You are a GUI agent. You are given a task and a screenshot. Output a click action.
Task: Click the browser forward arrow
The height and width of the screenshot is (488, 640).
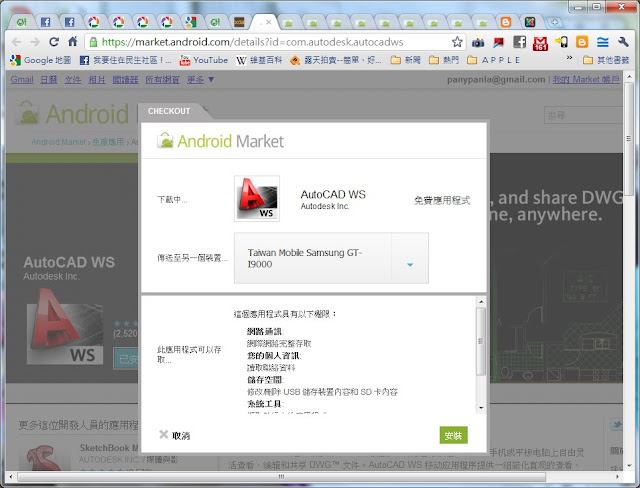pyautogui.click(x=35, y=42)
